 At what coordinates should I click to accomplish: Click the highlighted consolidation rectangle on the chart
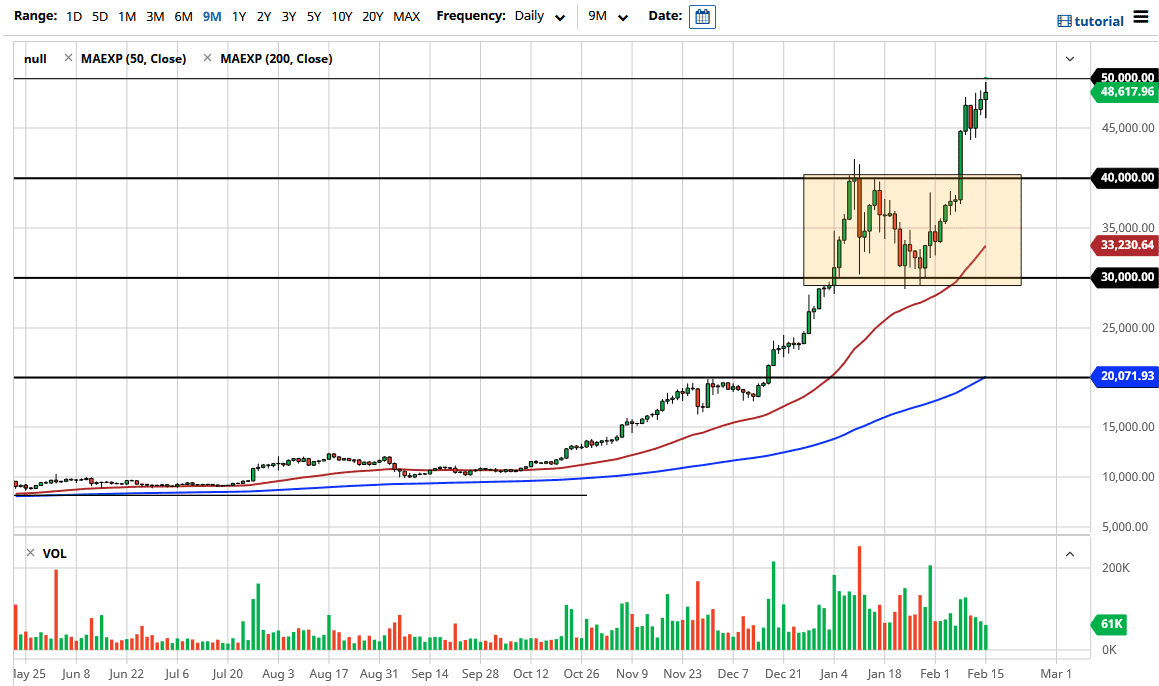coord(910,230)
